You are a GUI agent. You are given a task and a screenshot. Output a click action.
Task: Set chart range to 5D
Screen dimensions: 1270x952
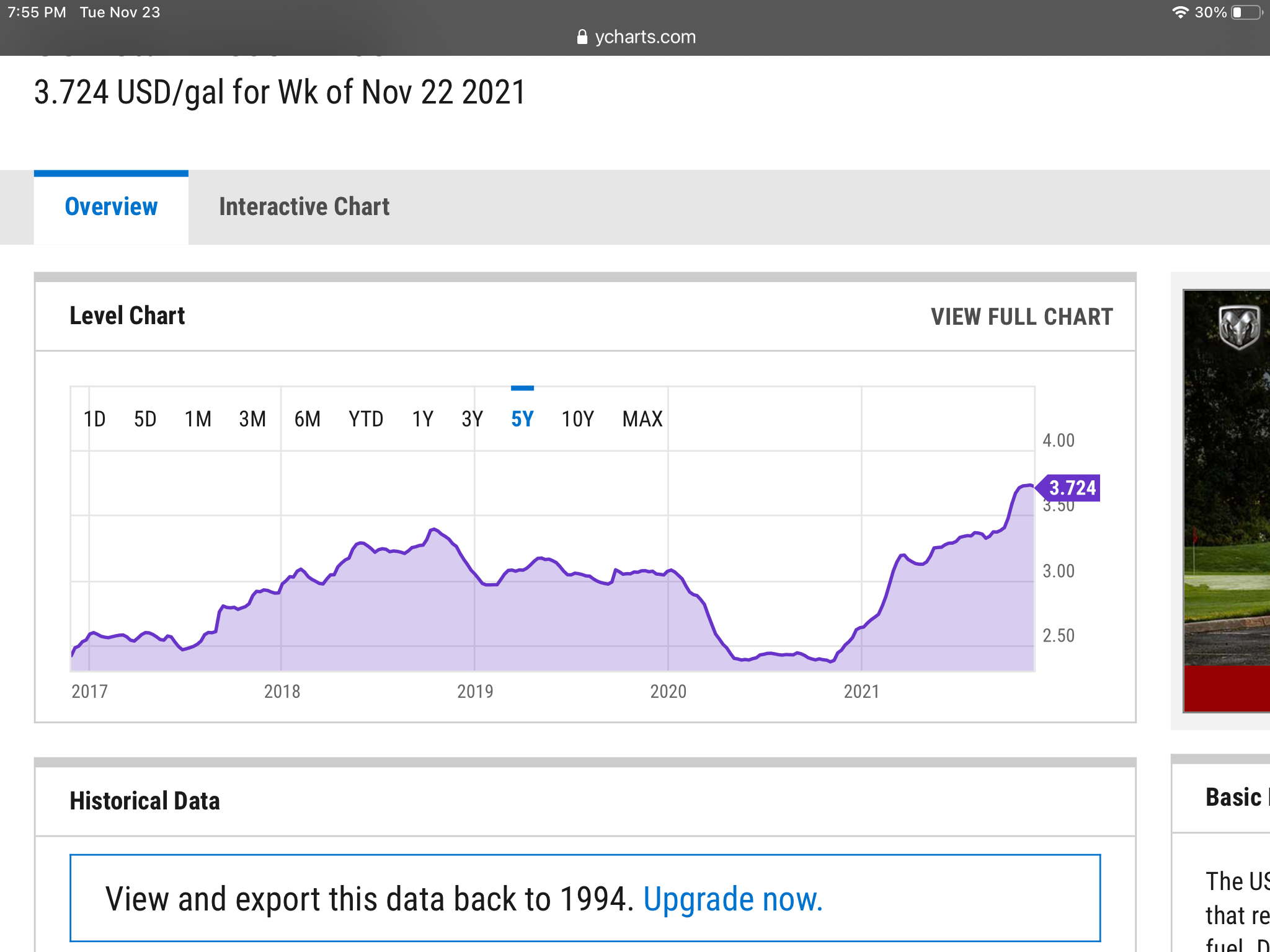(x=145, y=420)
